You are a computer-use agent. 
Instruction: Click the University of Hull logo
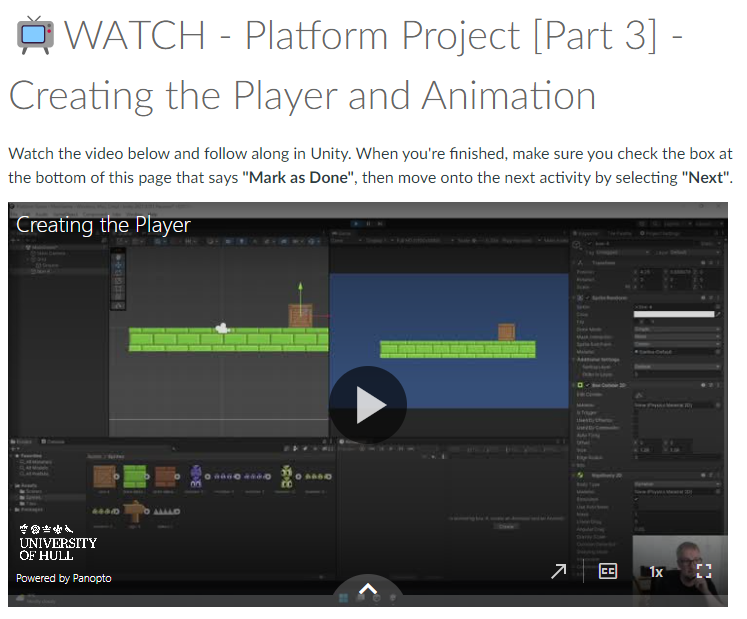click(x=58, y=540)
